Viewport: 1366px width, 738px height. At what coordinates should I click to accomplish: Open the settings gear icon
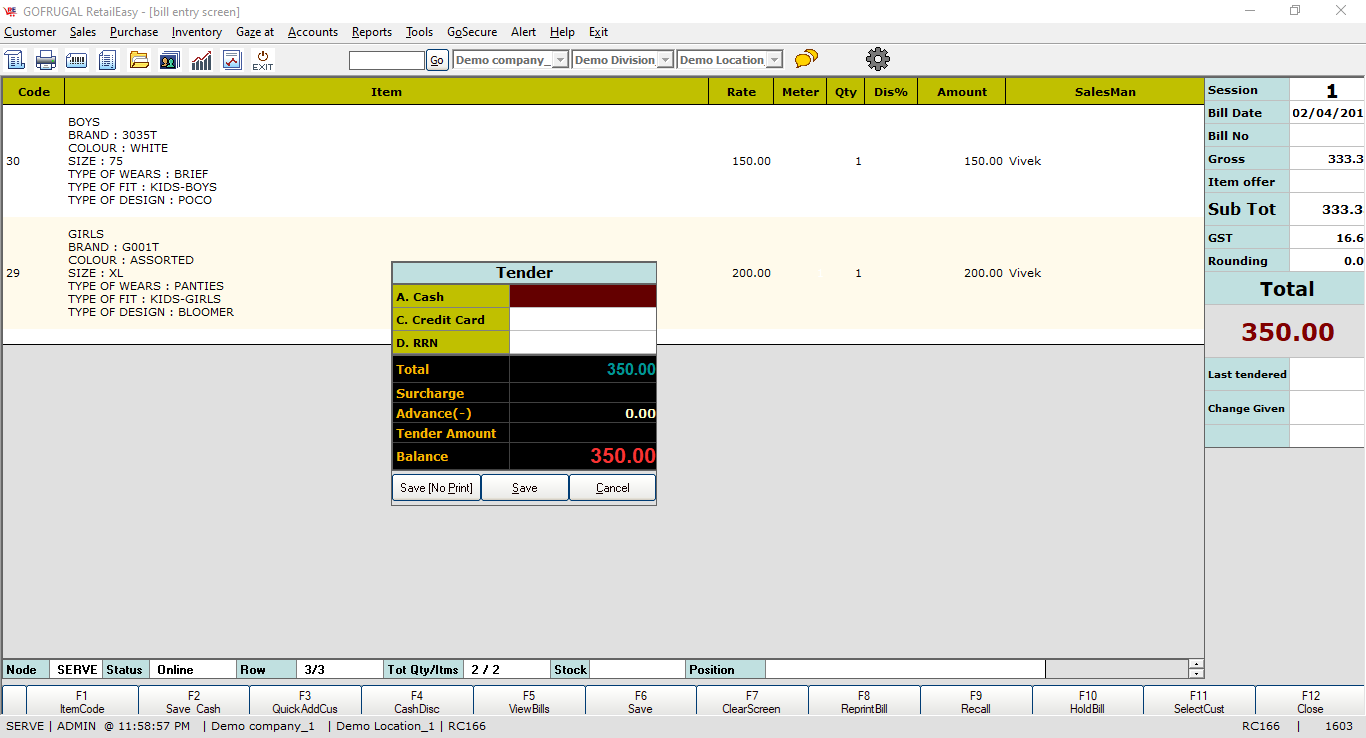point(878,59)
